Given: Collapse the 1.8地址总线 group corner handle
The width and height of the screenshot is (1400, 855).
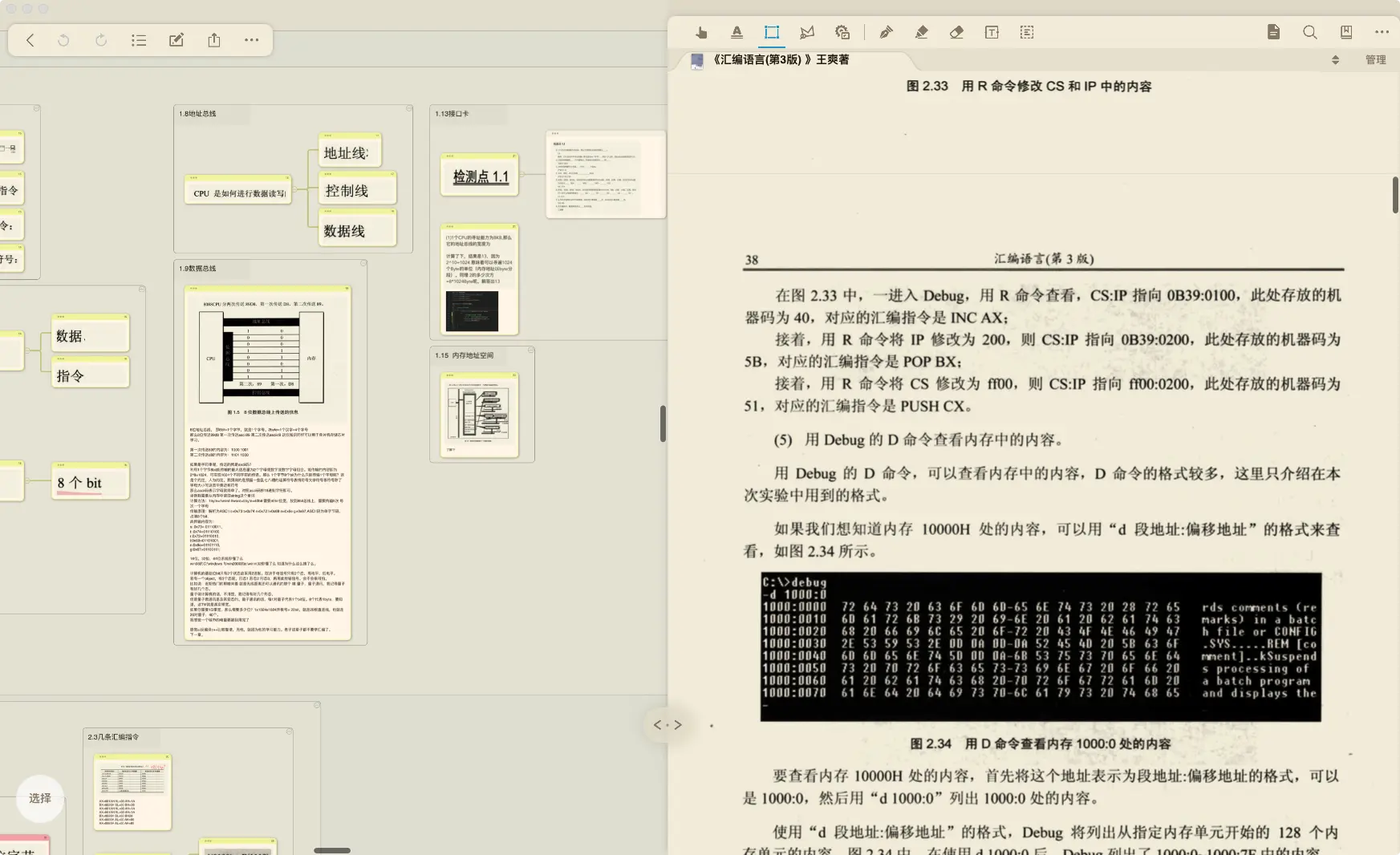Looking at the screenshot, I should click(409, 108).
